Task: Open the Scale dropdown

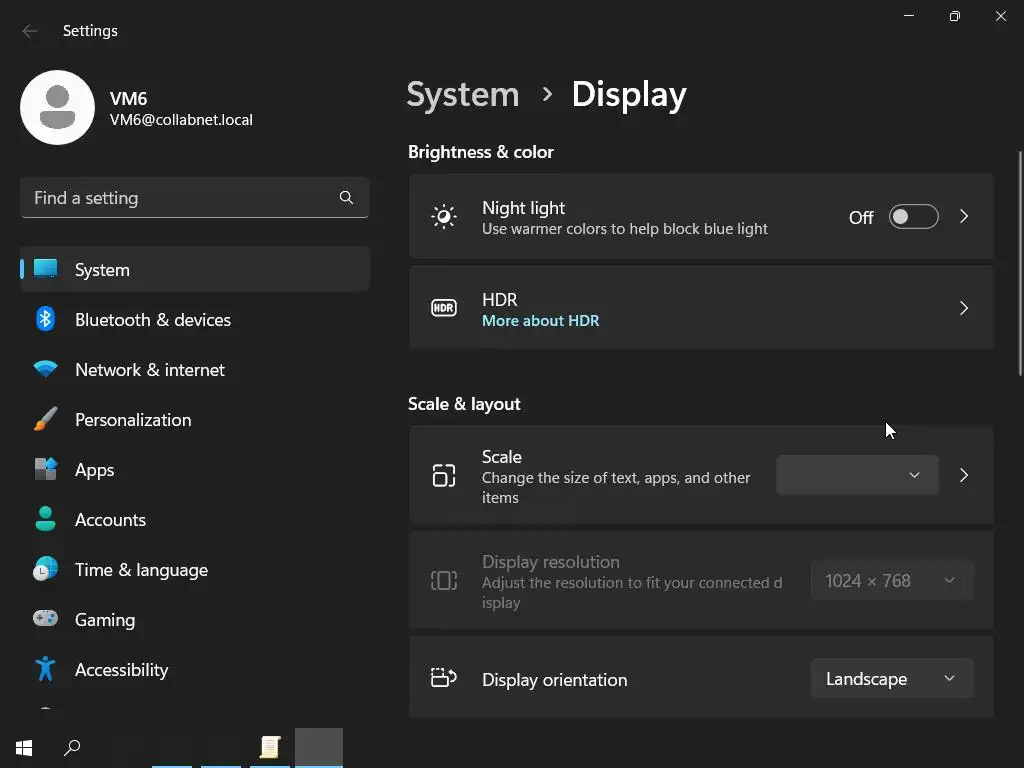Action: [857, 475]
